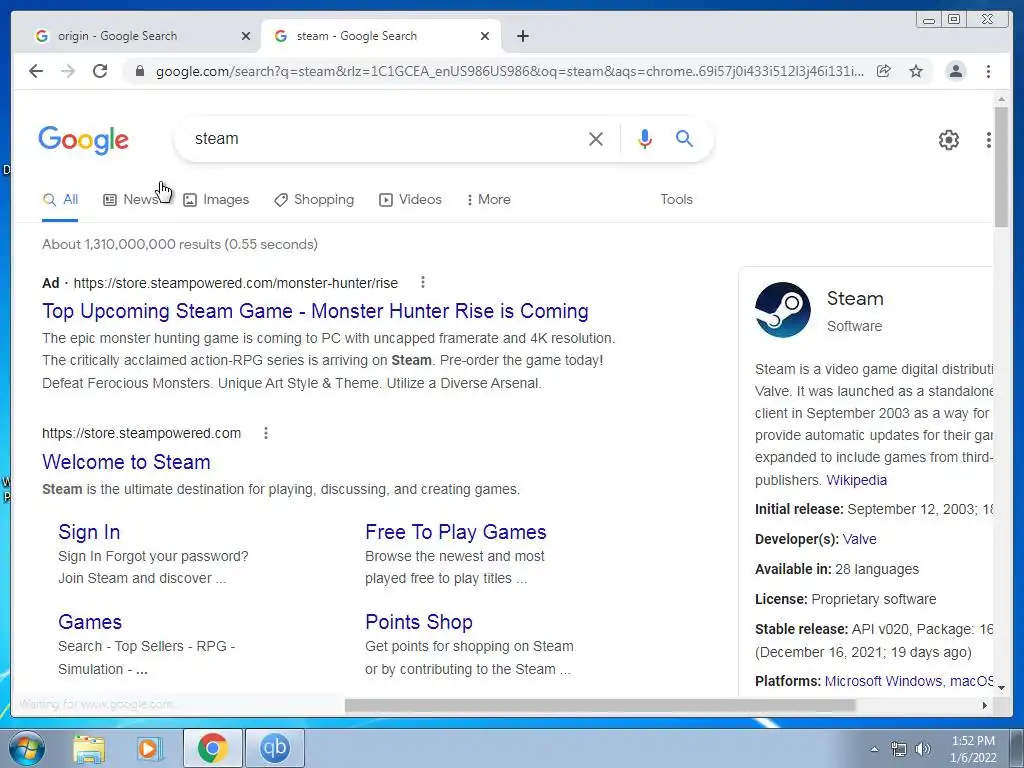
Task: Share this page using the share icon
Action: point(884,71)
